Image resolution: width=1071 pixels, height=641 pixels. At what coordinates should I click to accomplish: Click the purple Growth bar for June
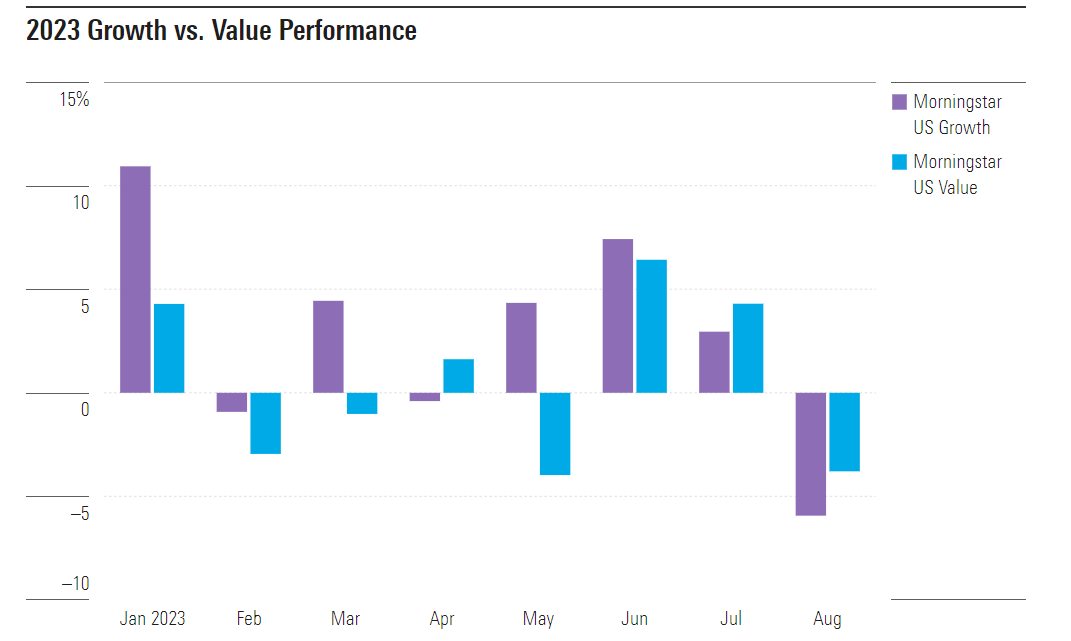coord(617,316)
